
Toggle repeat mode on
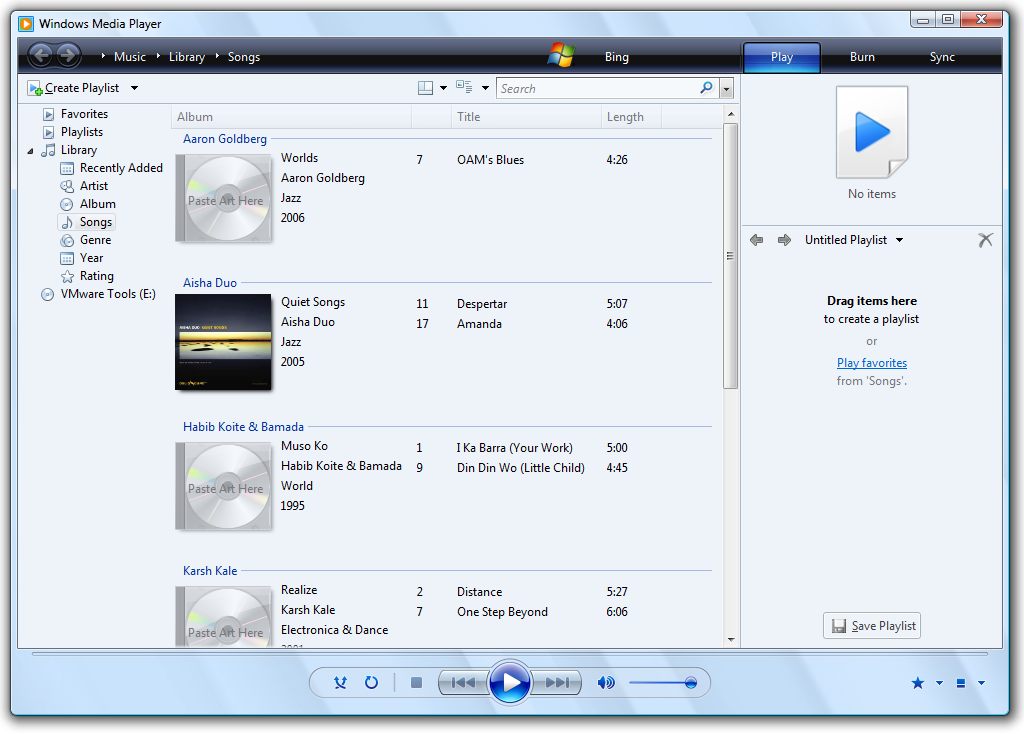point(371,683)
